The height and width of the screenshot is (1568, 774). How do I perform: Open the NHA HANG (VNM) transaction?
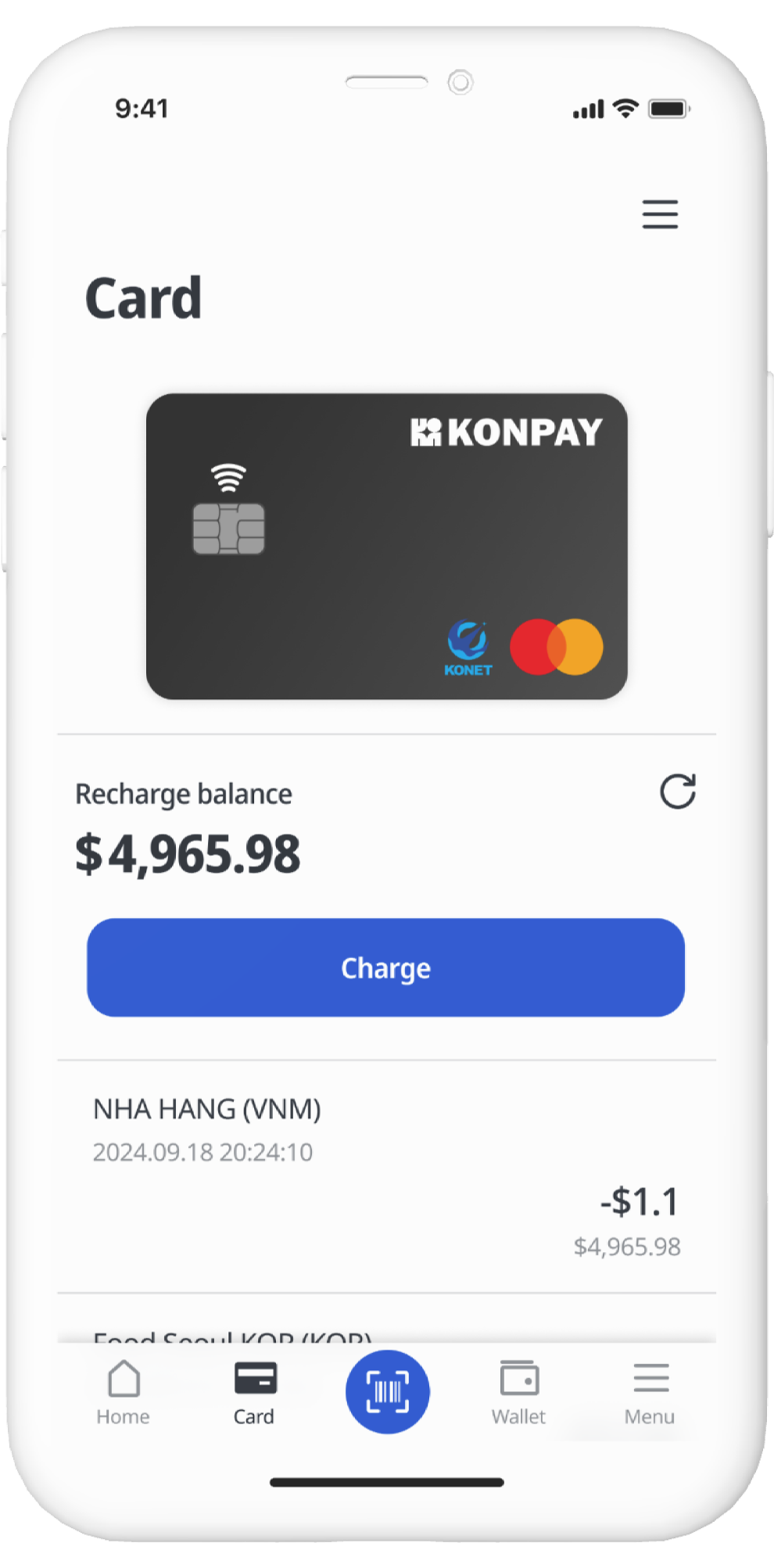[386, 1177]
